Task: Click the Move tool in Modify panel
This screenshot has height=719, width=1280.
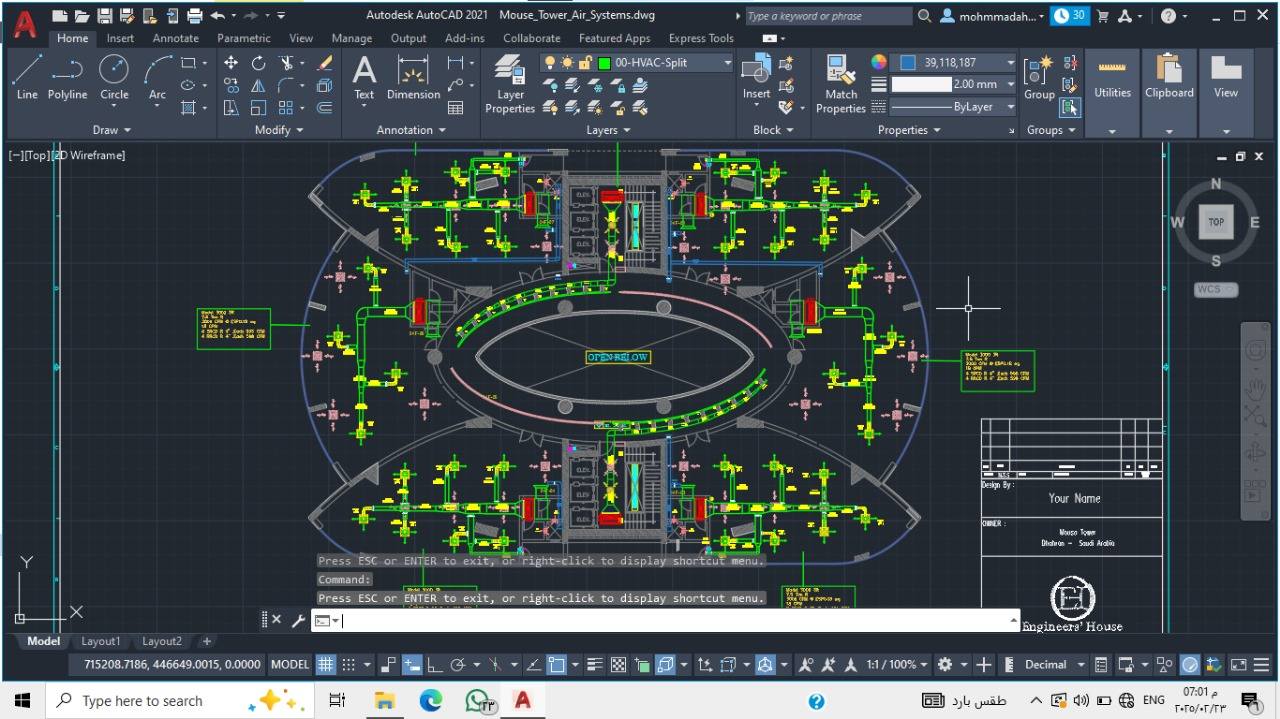Action: pyautogui.click(x=231, y=63)
